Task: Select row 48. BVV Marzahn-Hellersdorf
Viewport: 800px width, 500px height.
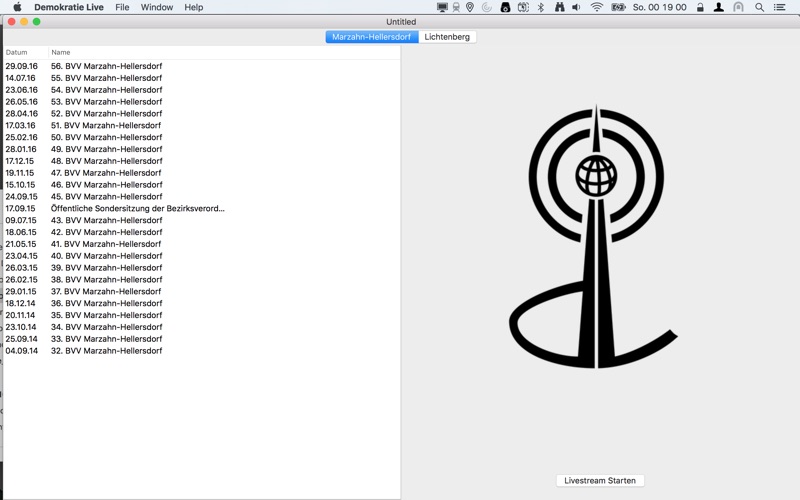Action: tap(202, 161)
